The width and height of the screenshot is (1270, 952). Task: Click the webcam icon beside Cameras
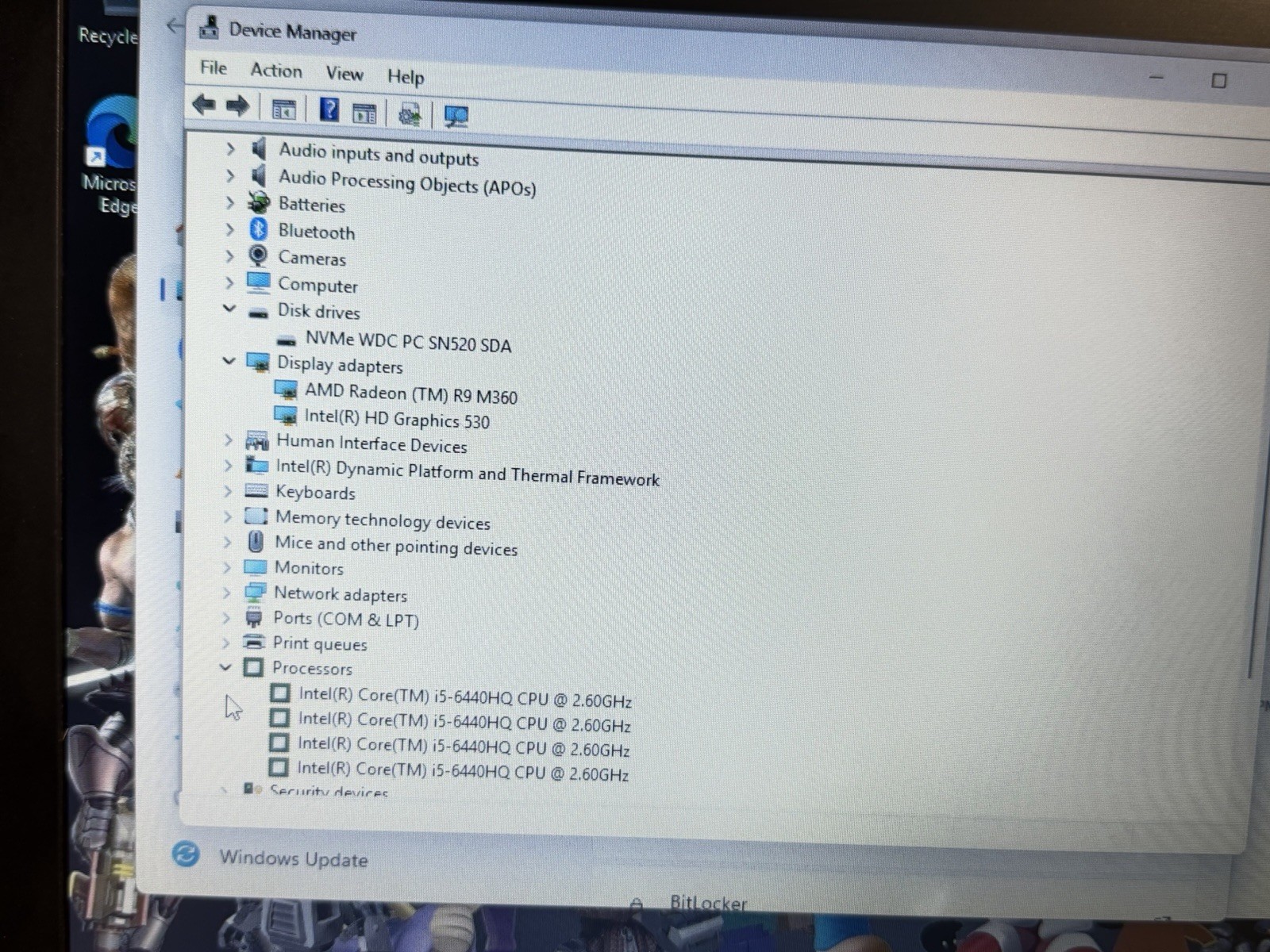tap(257, 255)
